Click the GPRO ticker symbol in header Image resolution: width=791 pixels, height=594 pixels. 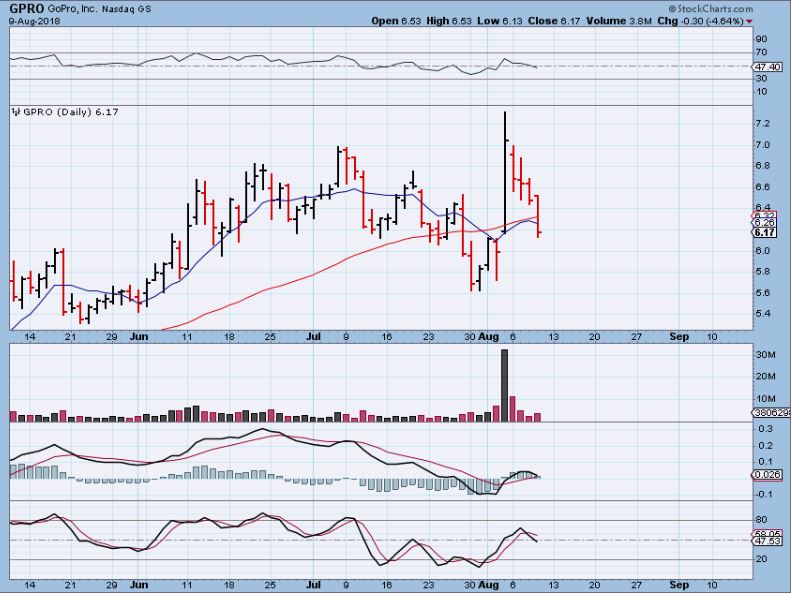pos(27,9)
